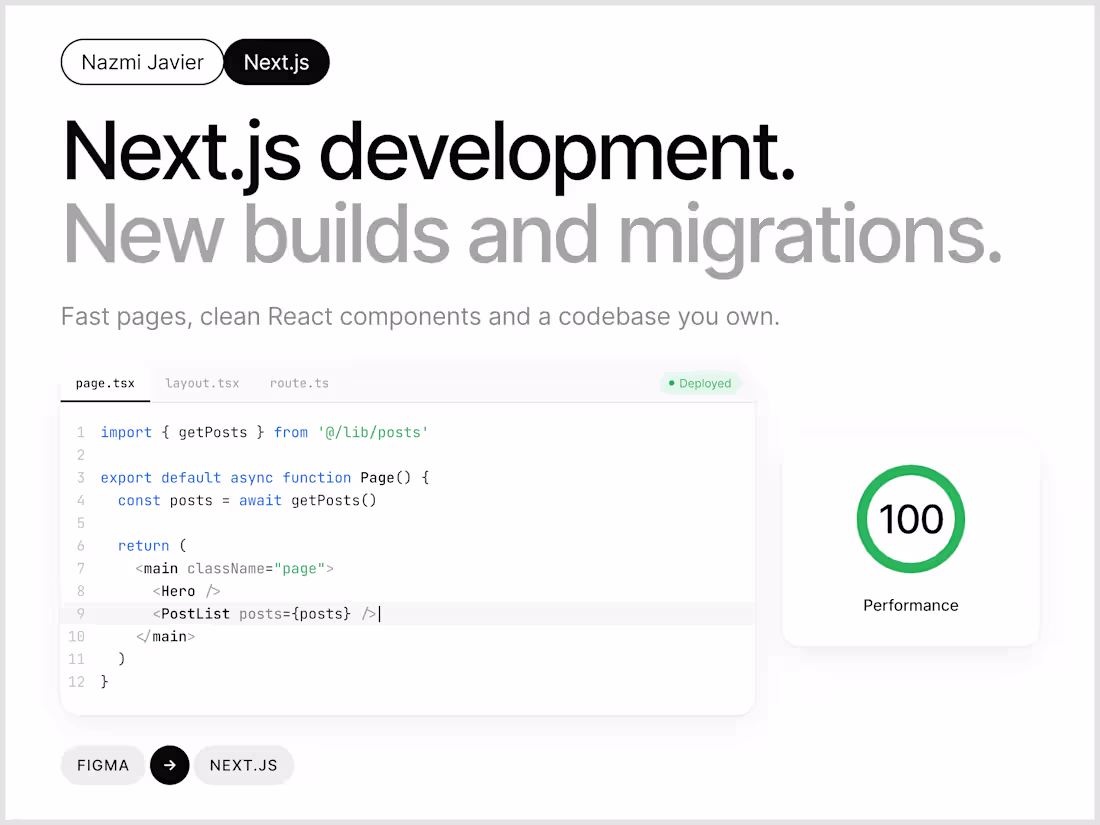This screenshot has height=825, width=1100.
Task: Click the 'Fast pages, clean React components' subtitle
Action: (420, 316)
